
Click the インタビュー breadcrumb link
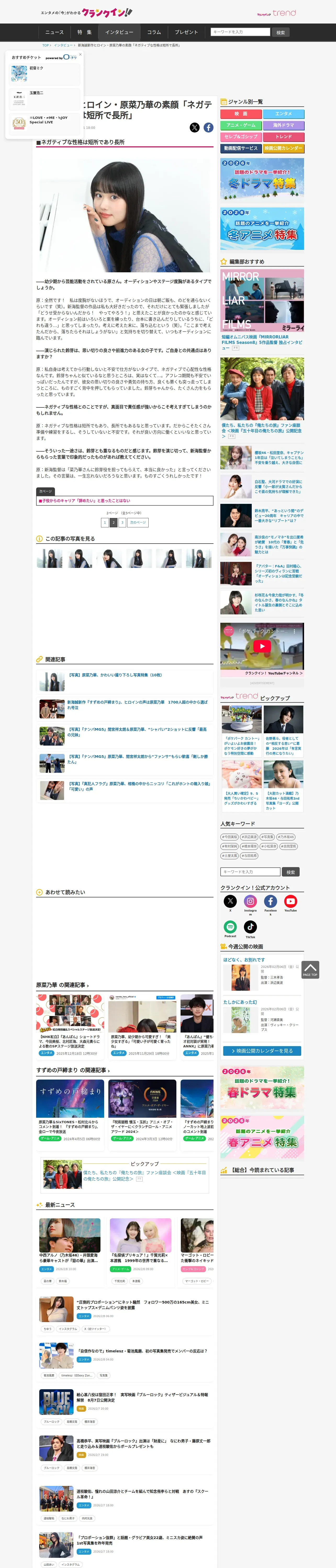coord(63,45)
